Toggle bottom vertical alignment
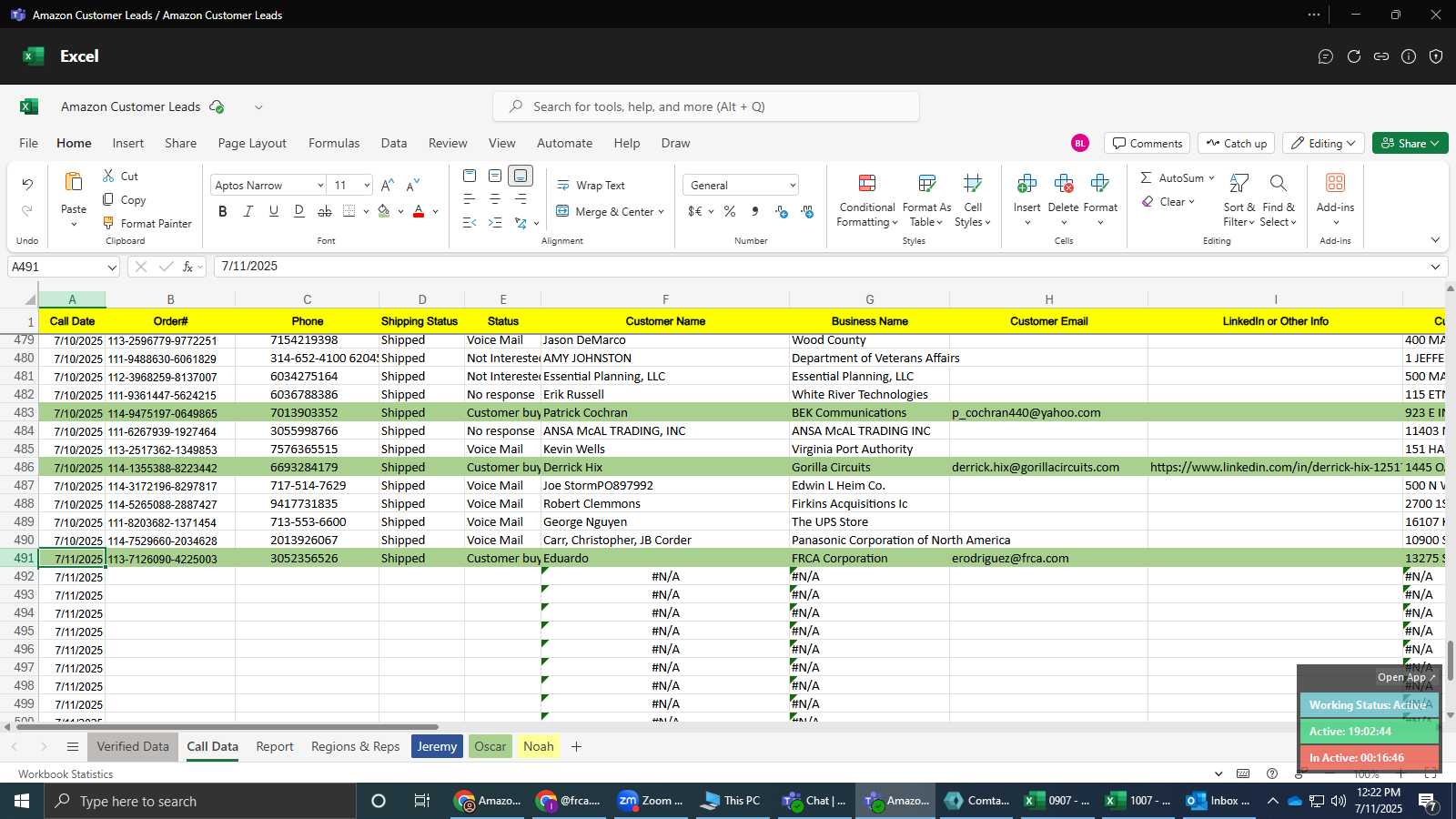1456x819 pixels. [521, 176]
